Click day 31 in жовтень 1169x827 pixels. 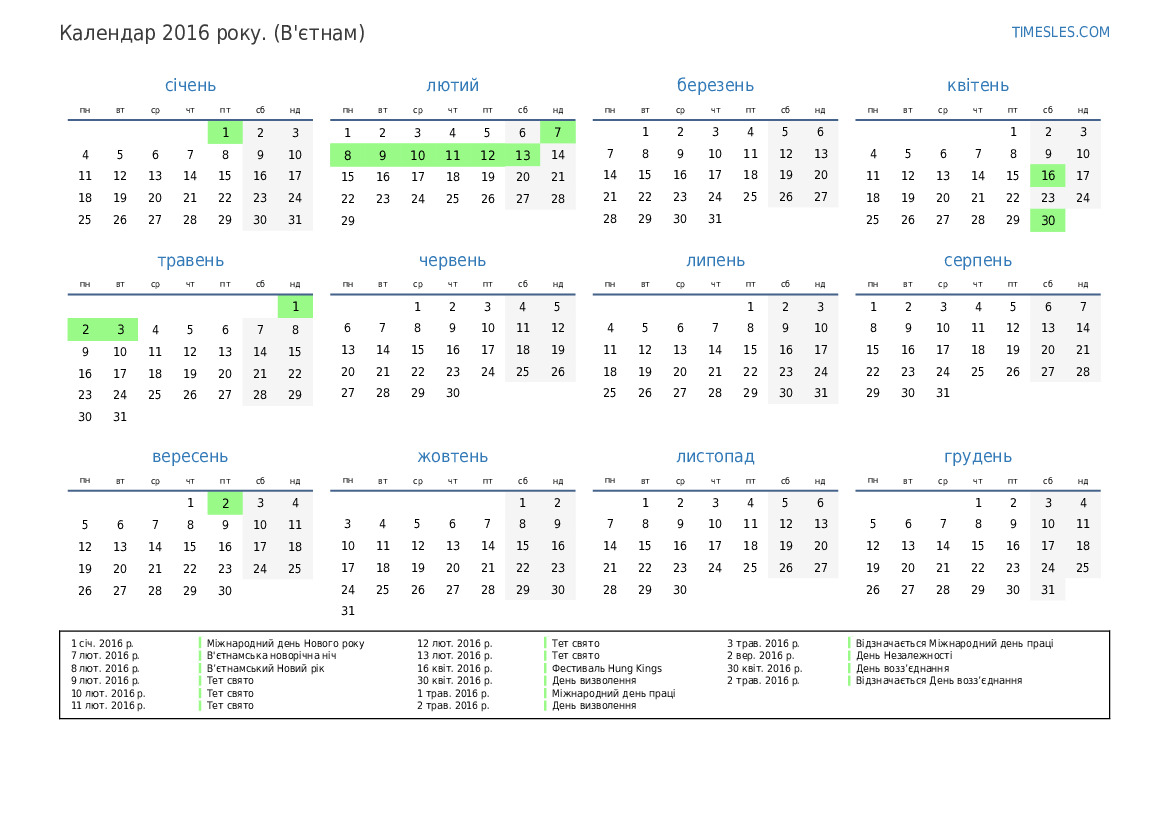tap(347, 611)
